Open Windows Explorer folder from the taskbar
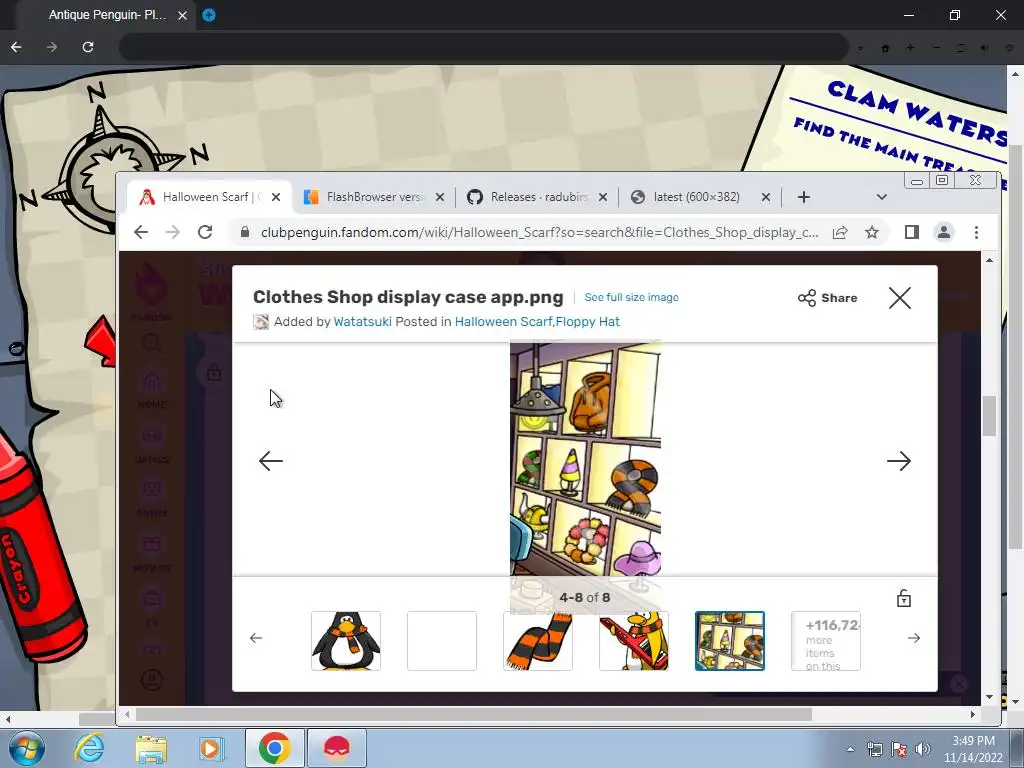 pyautogui.click(x=151, y=748)
